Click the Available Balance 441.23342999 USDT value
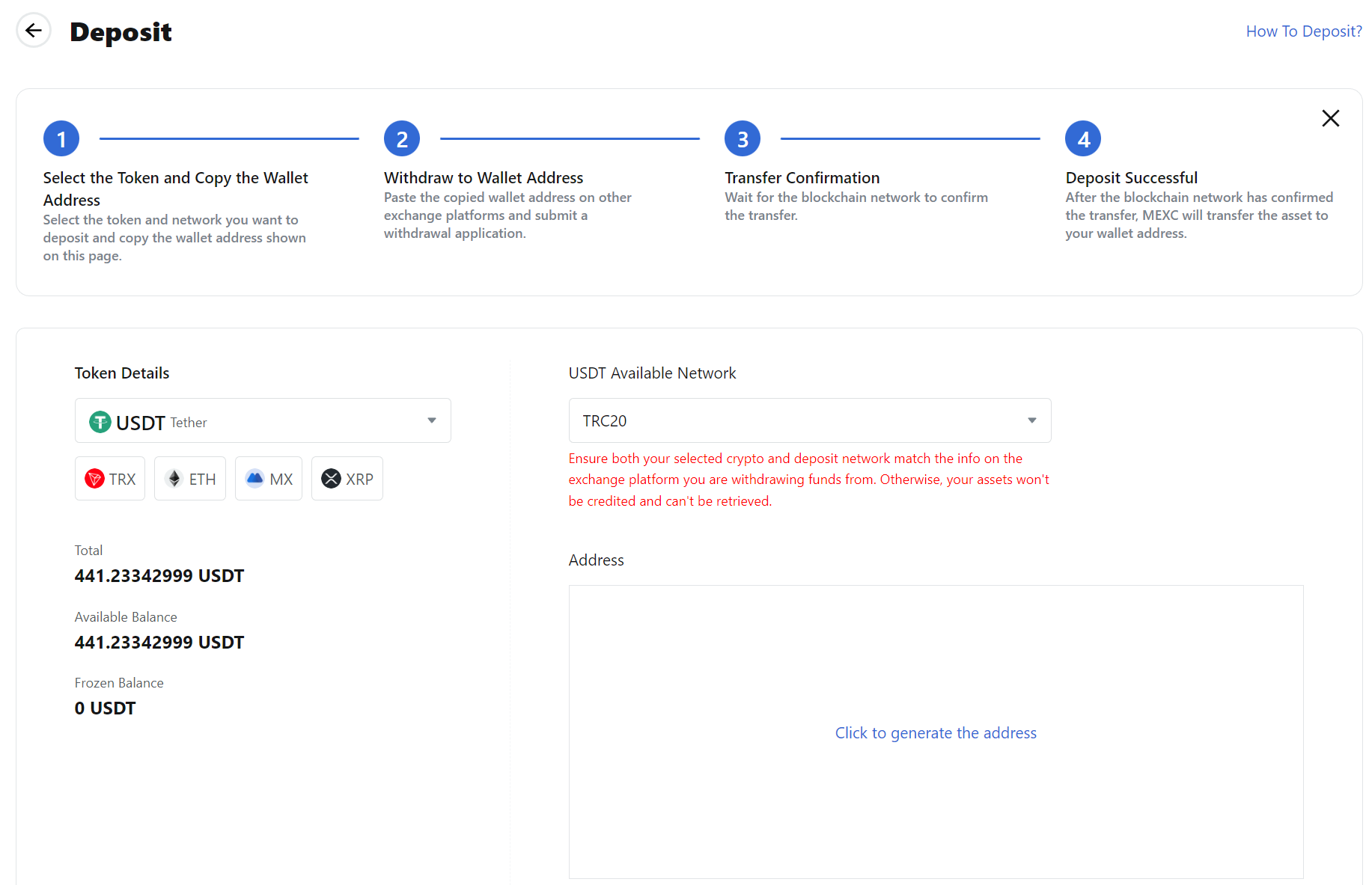1372x885 pixels. click(x=159, y=643)
